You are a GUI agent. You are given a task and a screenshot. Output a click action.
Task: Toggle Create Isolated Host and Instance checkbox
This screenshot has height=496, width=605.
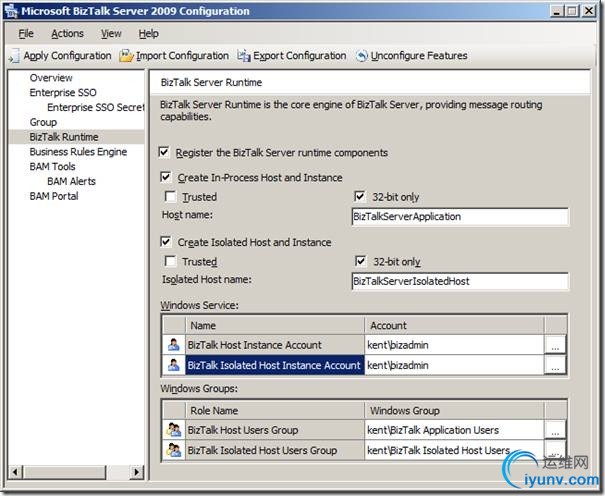(166, 242)
